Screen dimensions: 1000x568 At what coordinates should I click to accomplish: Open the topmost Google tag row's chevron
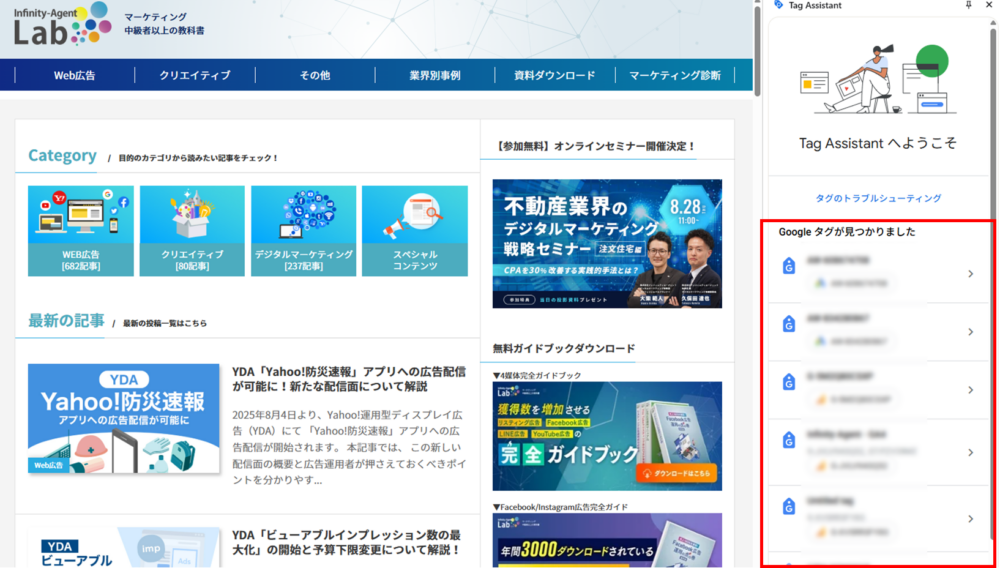pyautogui.click(x=971, y=273)
